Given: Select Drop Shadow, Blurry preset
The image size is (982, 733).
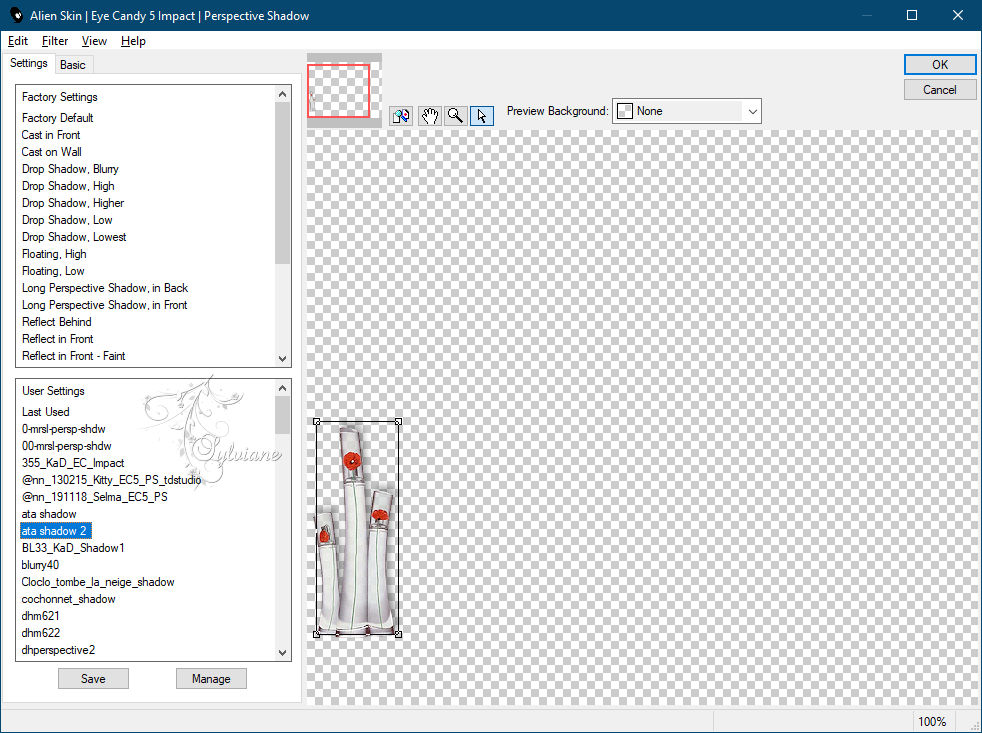Looking at the screenshot, I should [70, 169].
